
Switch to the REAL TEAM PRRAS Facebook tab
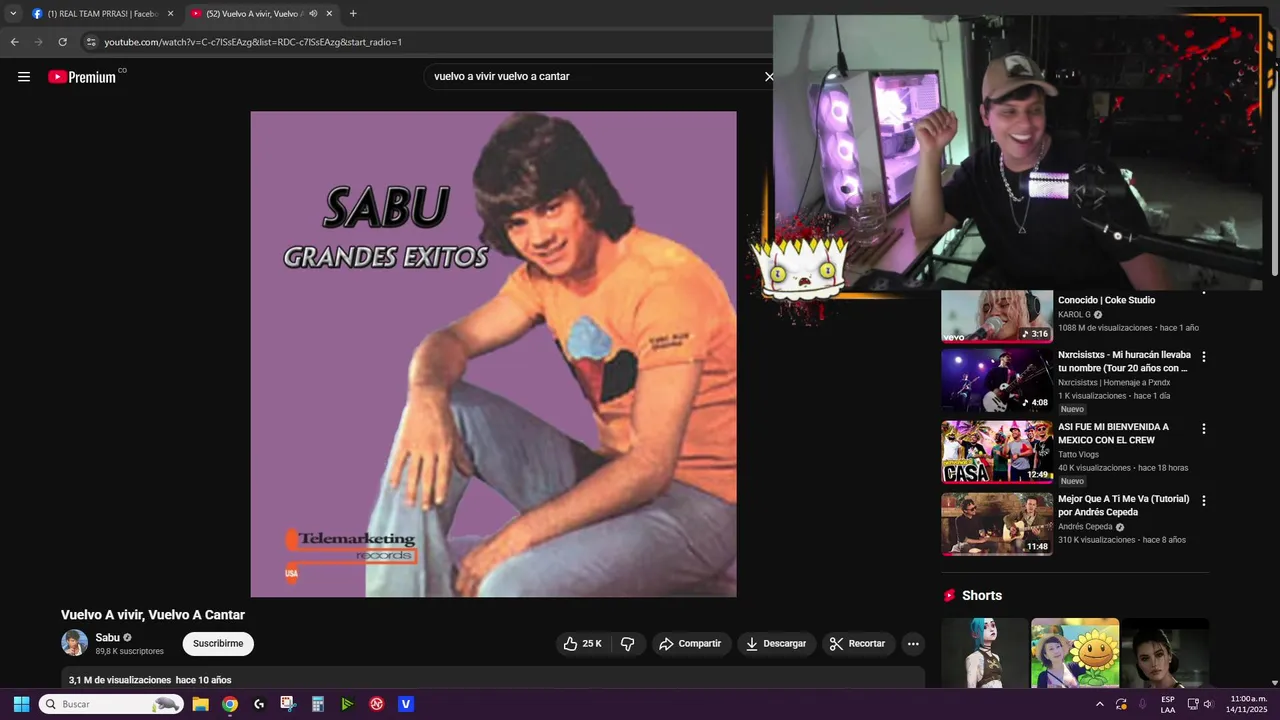pyautogui.click(x=102, y=14)
